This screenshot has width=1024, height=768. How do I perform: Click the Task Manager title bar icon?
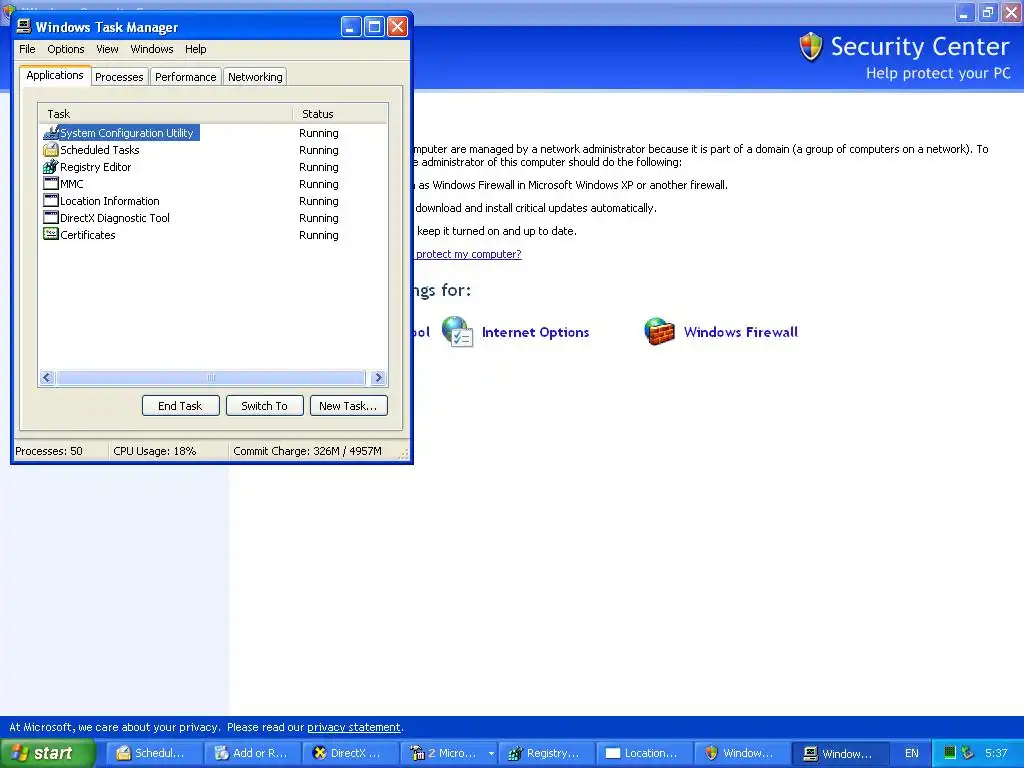(24, 26)
